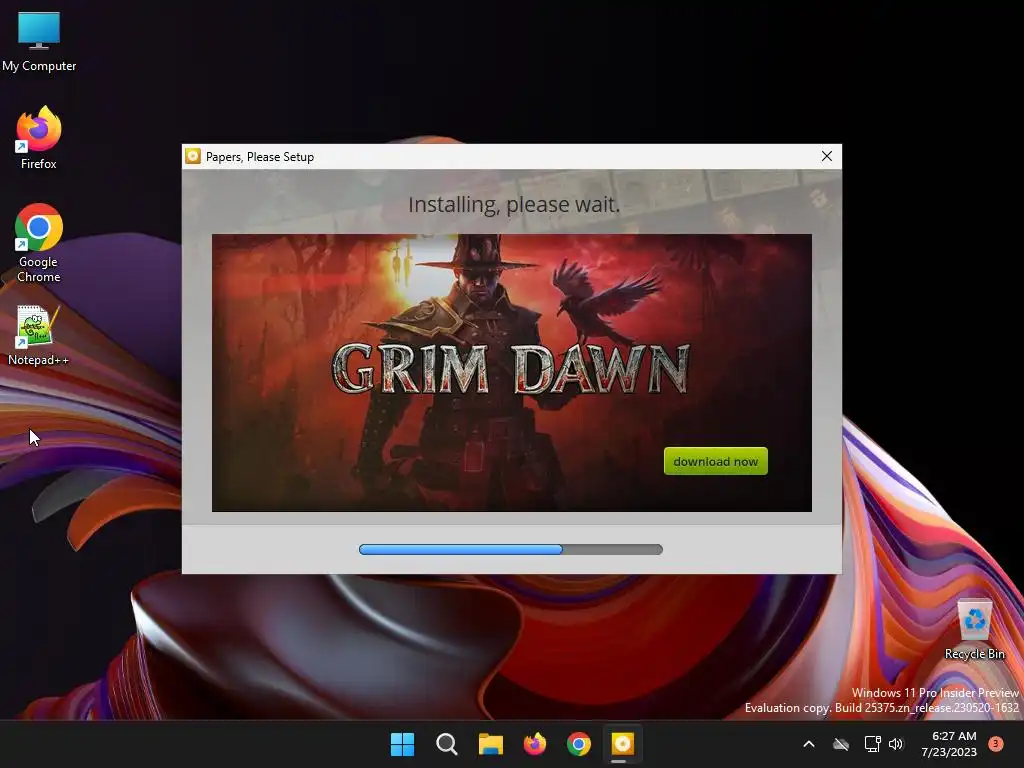The image size is (1024, 768).
Task: Select the Firefox desktop shortcut
Action: [x=39, y=138]
